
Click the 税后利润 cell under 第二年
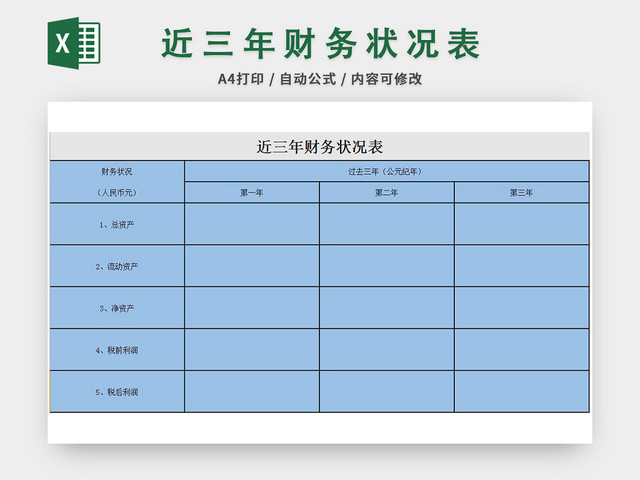387,391
